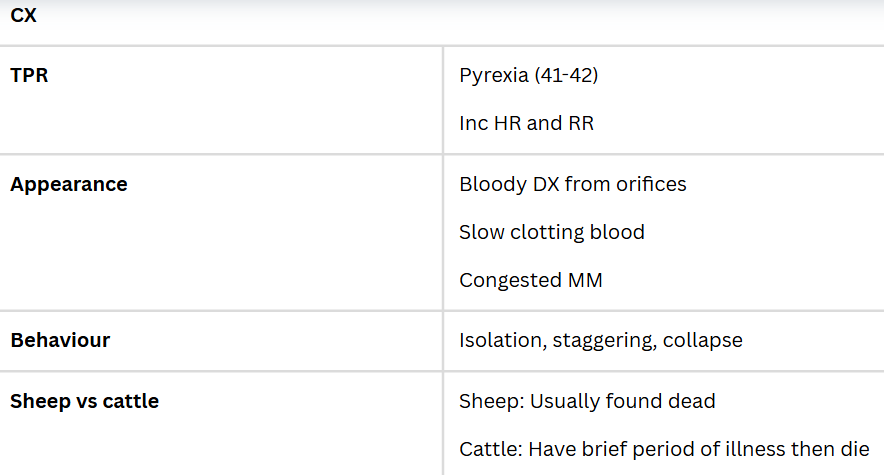The image size is (884, 475).
Task: Click the Cattle brief period of illness line
Action: pyautogui.click(x=664, y=449)
